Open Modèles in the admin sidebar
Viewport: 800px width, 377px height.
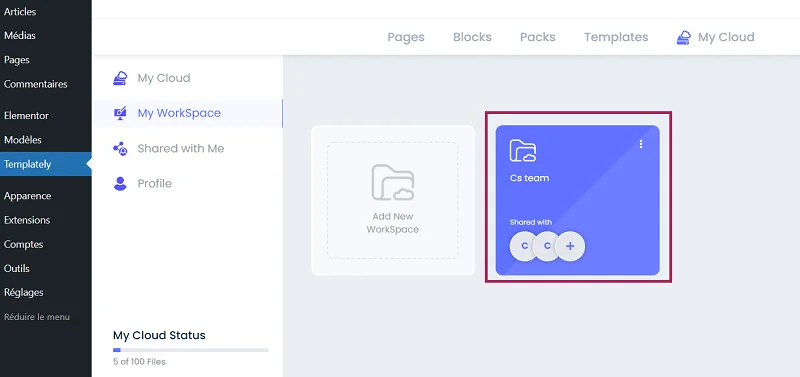pos(23,140)
